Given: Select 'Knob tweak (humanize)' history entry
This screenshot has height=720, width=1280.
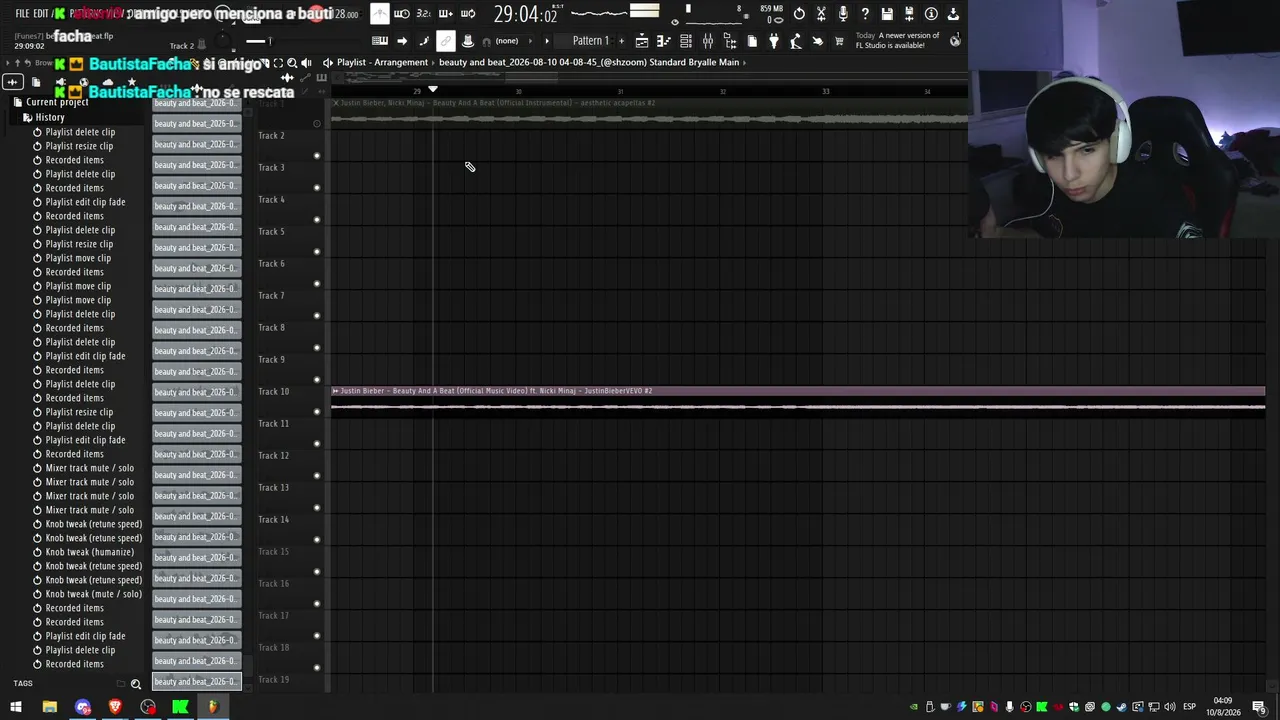Looking at the screenshot, I should pos(89,552).
